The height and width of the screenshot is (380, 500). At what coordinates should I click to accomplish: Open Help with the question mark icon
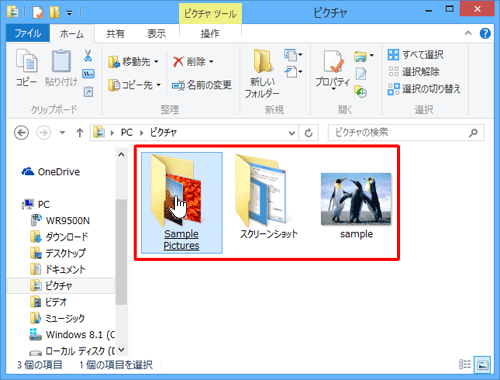485,33
